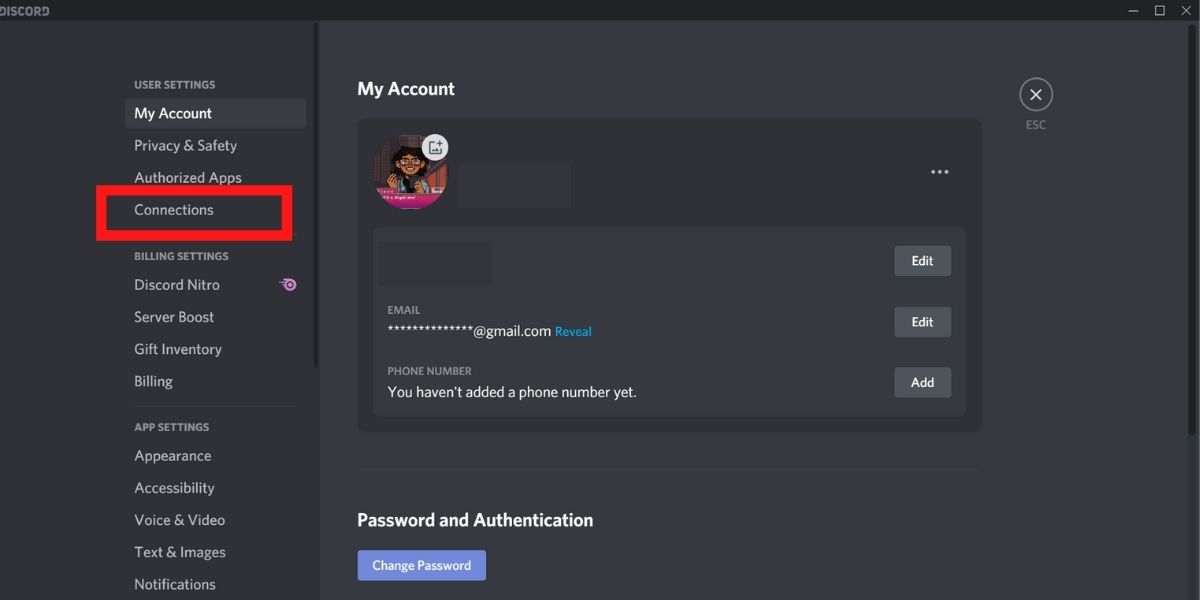Click the profile avatar picture
This screenshot has height=600, width=1200.
pyautogui.click(x=410, y=174)
